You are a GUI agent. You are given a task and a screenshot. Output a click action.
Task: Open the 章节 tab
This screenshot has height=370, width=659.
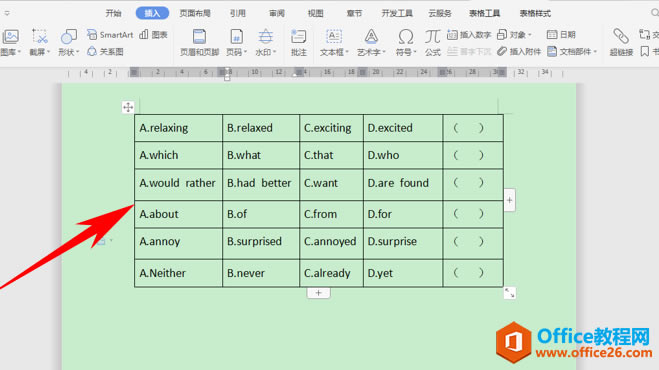[354, 13]
